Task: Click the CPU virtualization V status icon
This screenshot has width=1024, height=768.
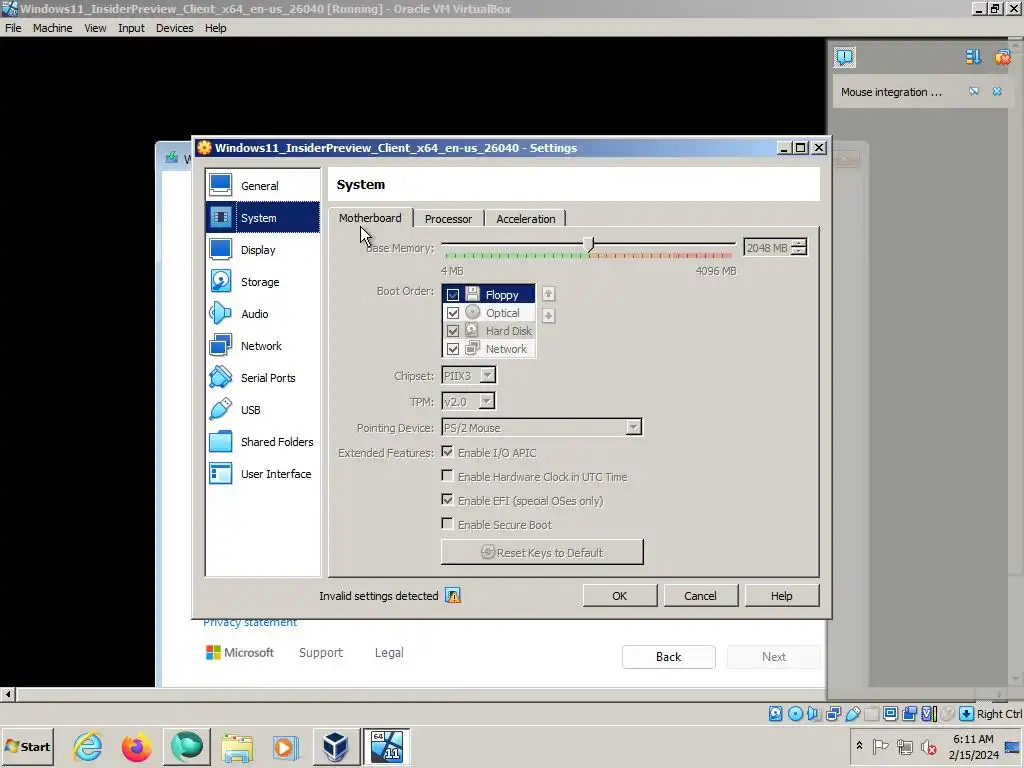Action: [x=929, y=714]
